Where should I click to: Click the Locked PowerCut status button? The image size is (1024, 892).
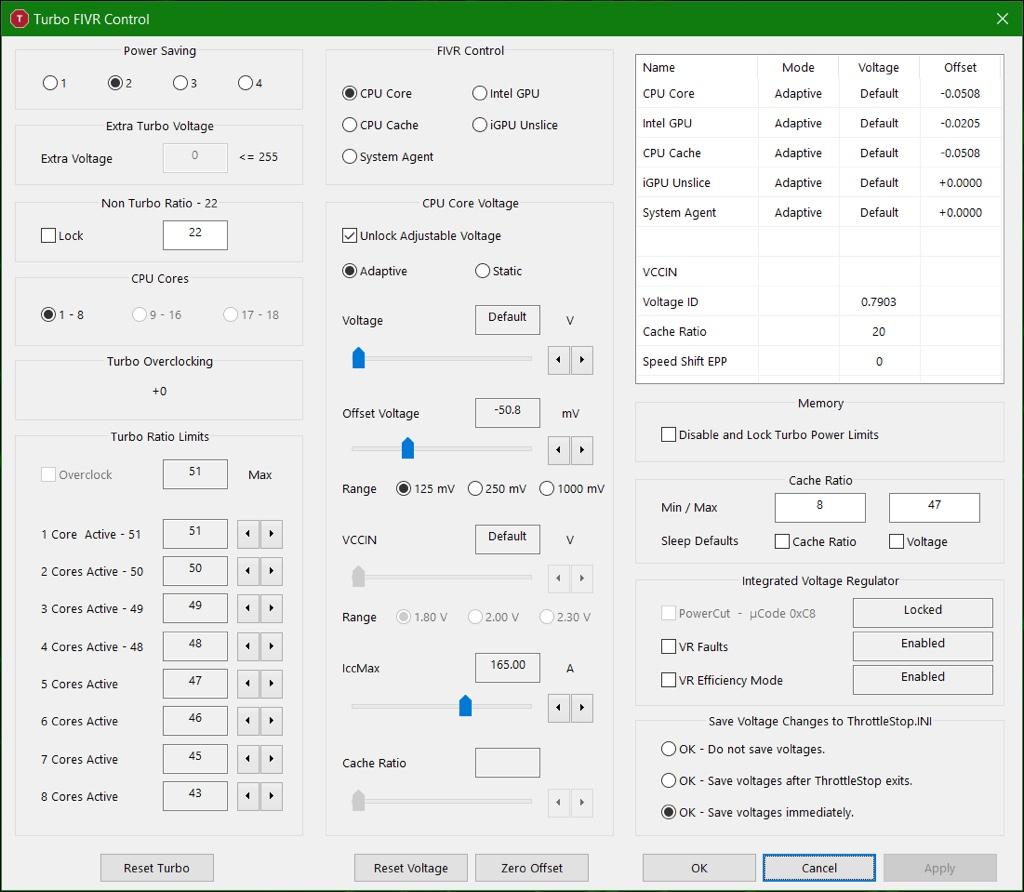click(923, 613)
